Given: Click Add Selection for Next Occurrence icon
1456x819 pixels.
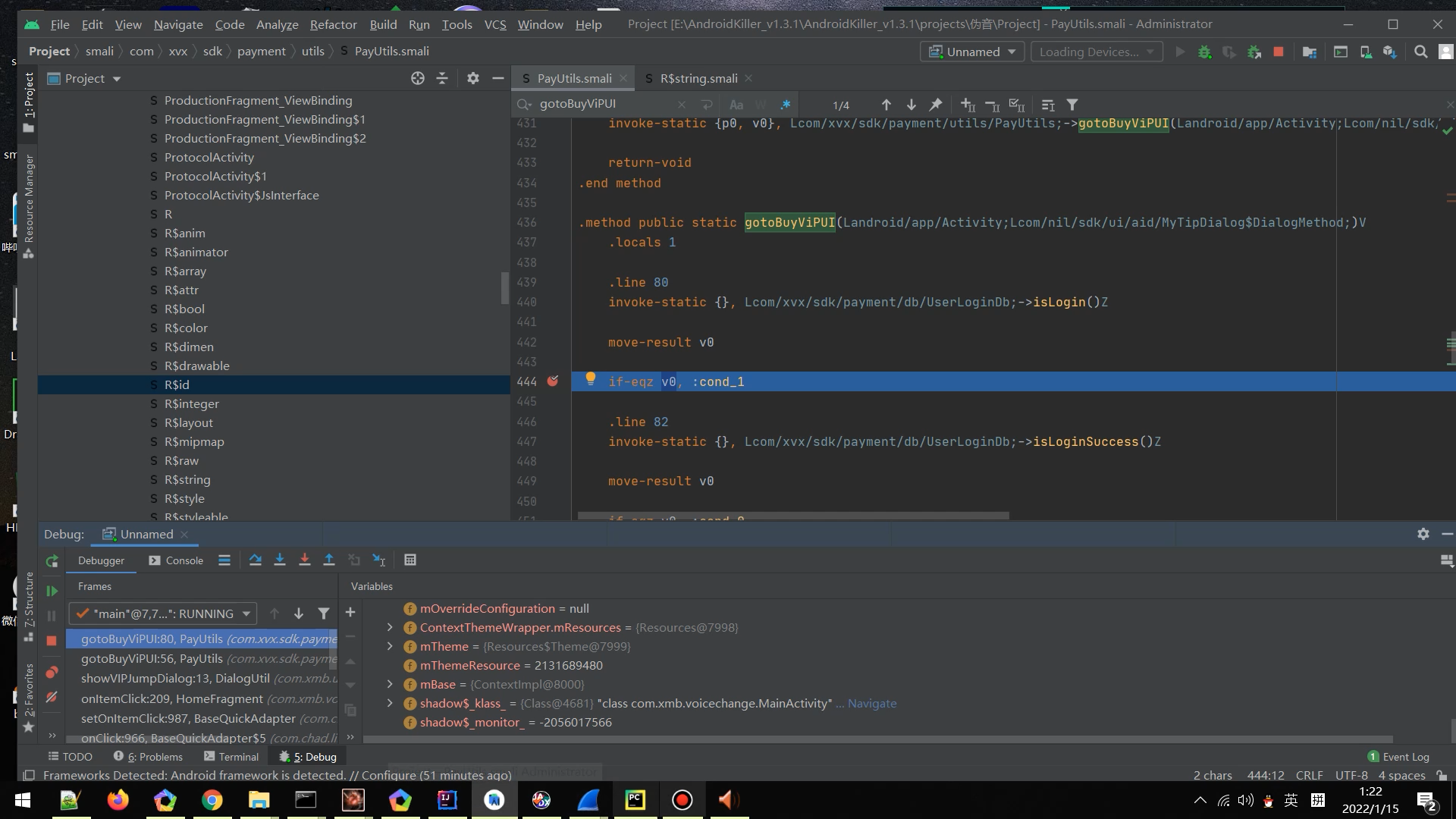Looking at the screenshot, I should coord(968,105).
